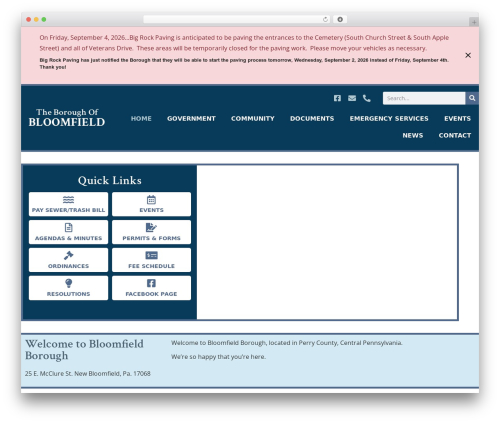This screenshot has width=500, height=423.
Task: Click the Fee Schedule label
Action: 151,266
